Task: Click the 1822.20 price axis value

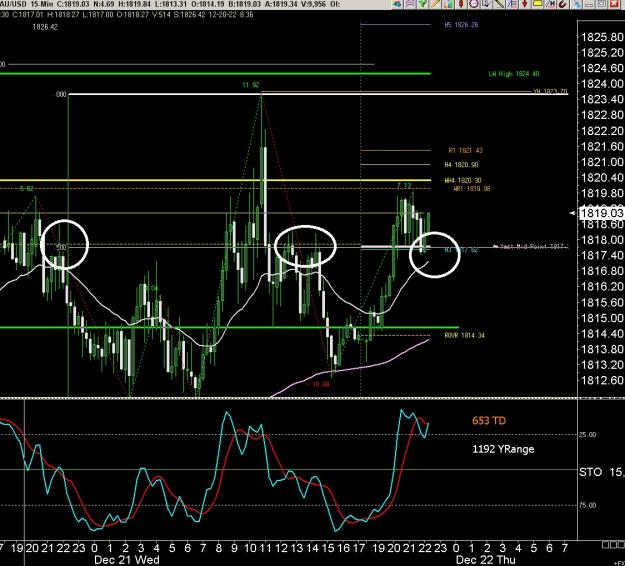Action: click(x=601, y=131)
